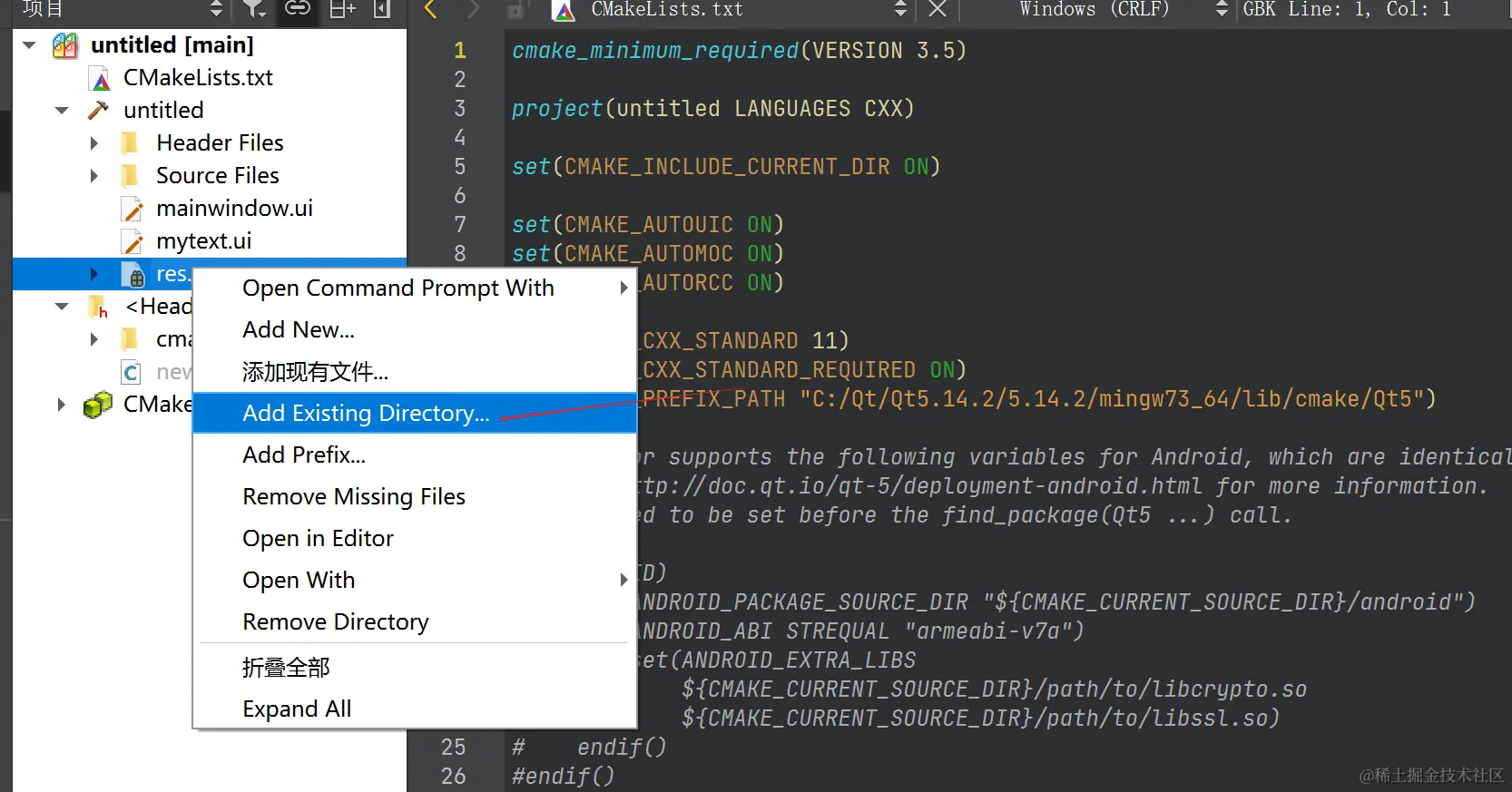Viewport: 1512px width, 792px height.
Task: Click the split project pane icon
Action: (x=342, y=9)
